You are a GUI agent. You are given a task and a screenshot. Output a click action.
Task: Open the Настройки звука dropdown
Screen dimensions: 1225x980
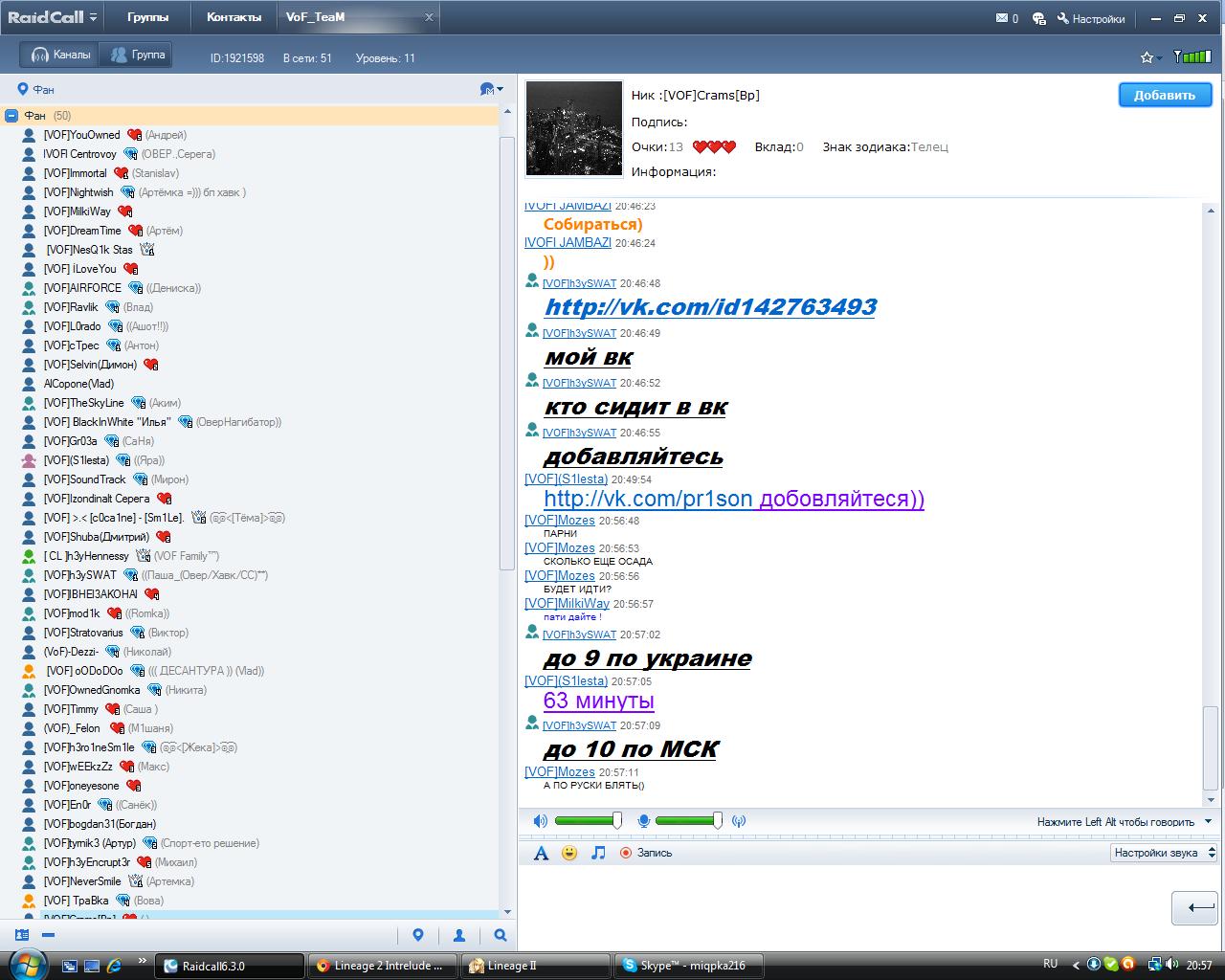(1164, 853)
